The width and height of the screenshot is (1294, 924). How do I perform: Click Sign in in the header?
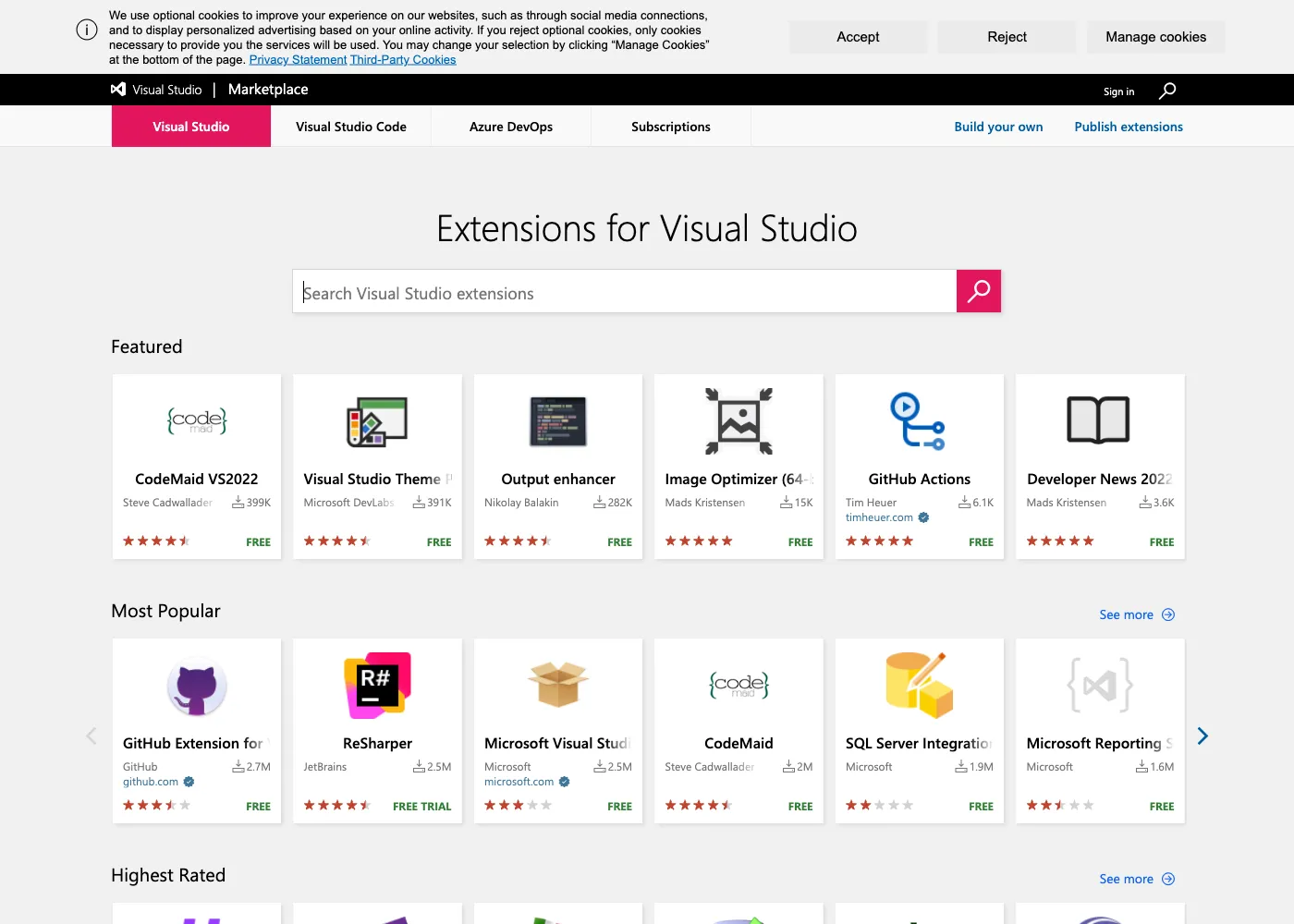point(1118,91)
